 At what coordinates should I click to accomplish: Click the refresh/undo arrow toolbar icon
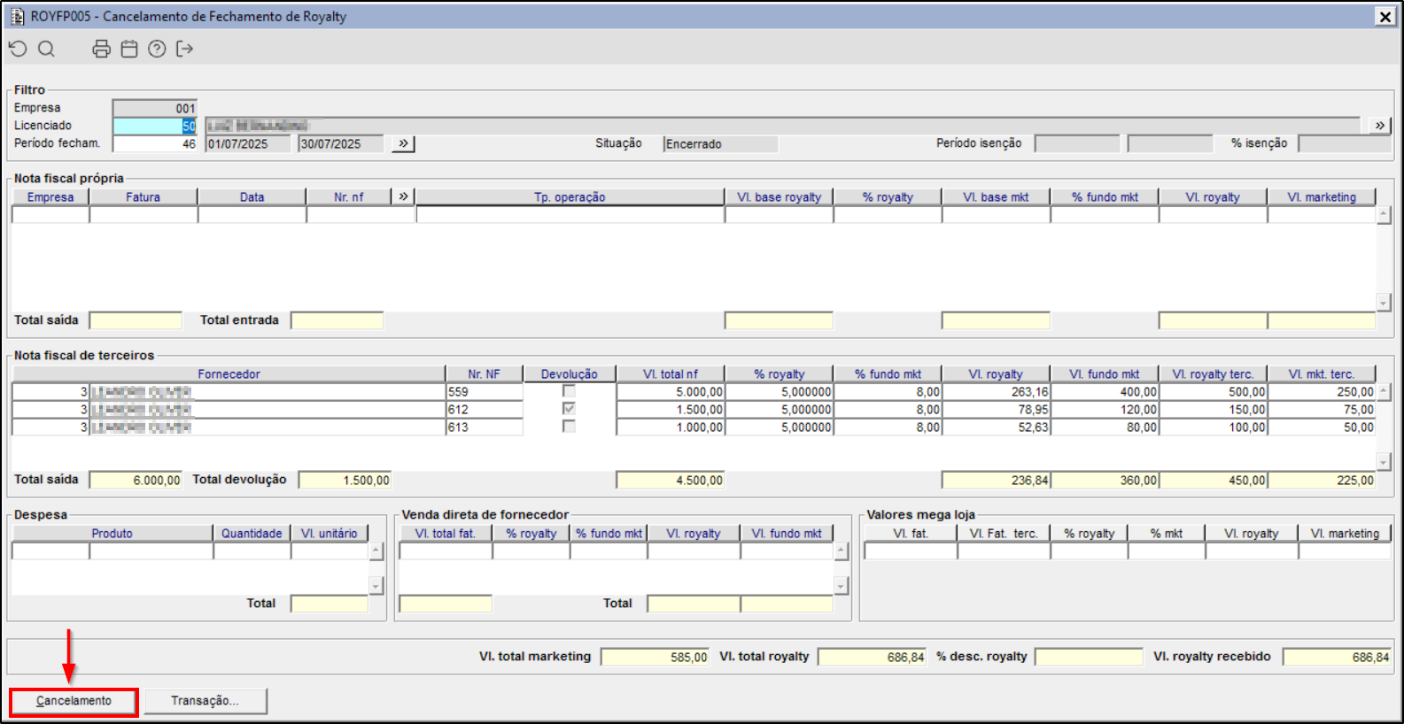[17, 49]
